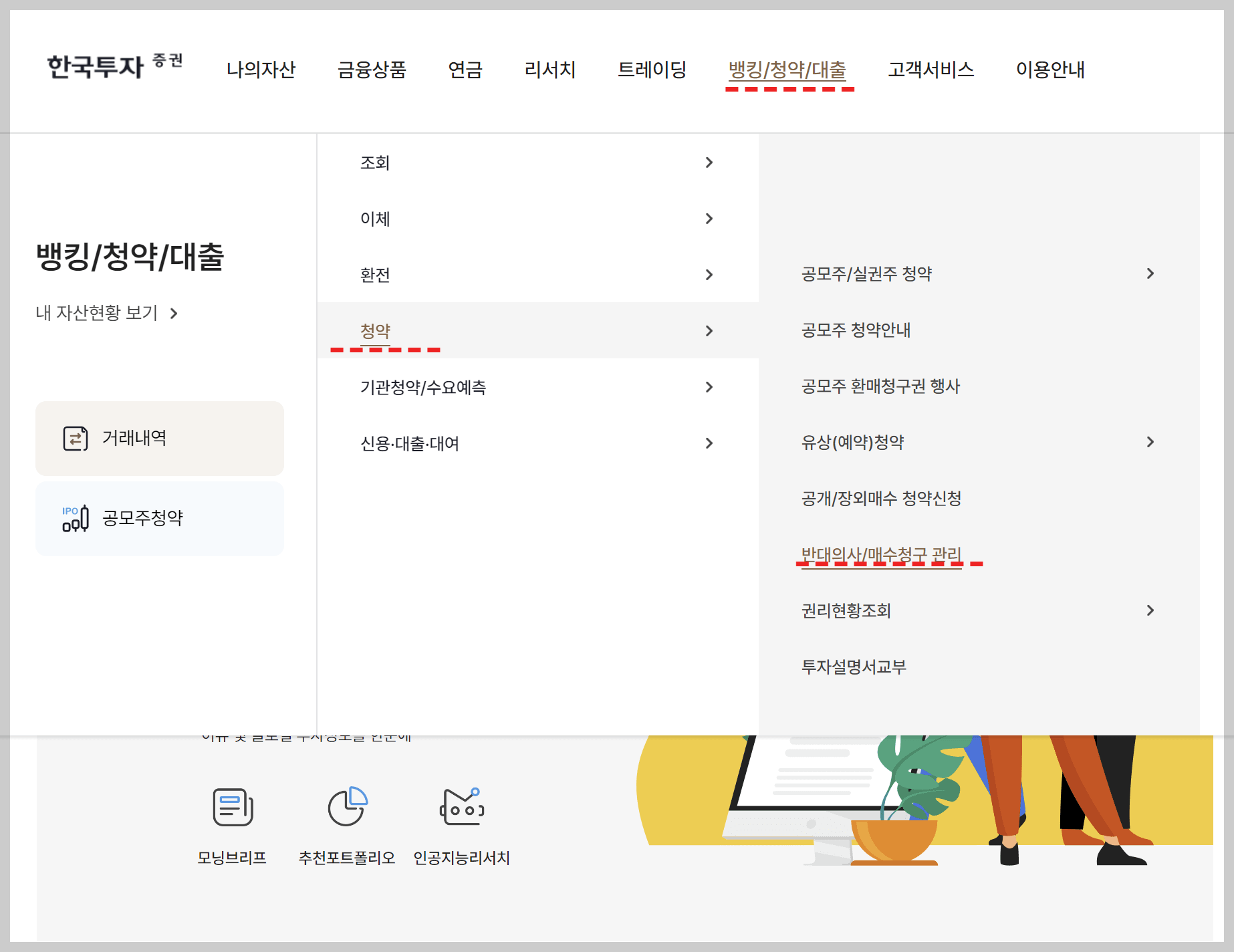Open the 뱅킹/청약/대출 menu
This screenshot has width=1234, height=952.
click(x=789, y=70)
